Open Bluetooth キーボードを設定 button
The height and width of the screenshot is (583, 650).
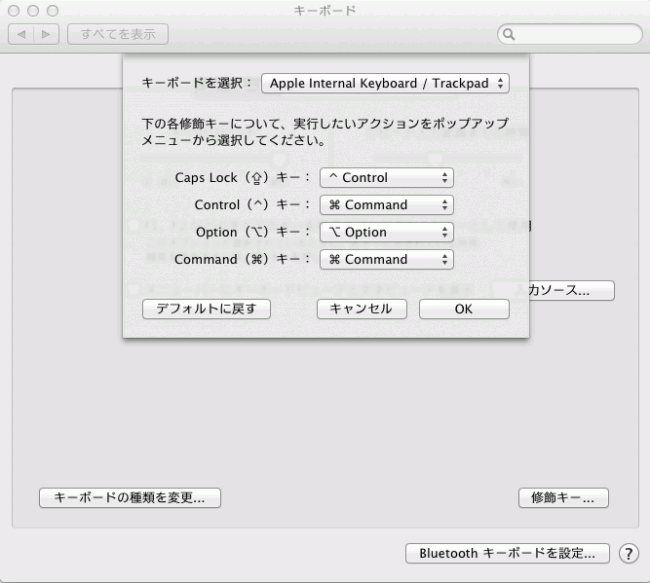tap(507, 554)
